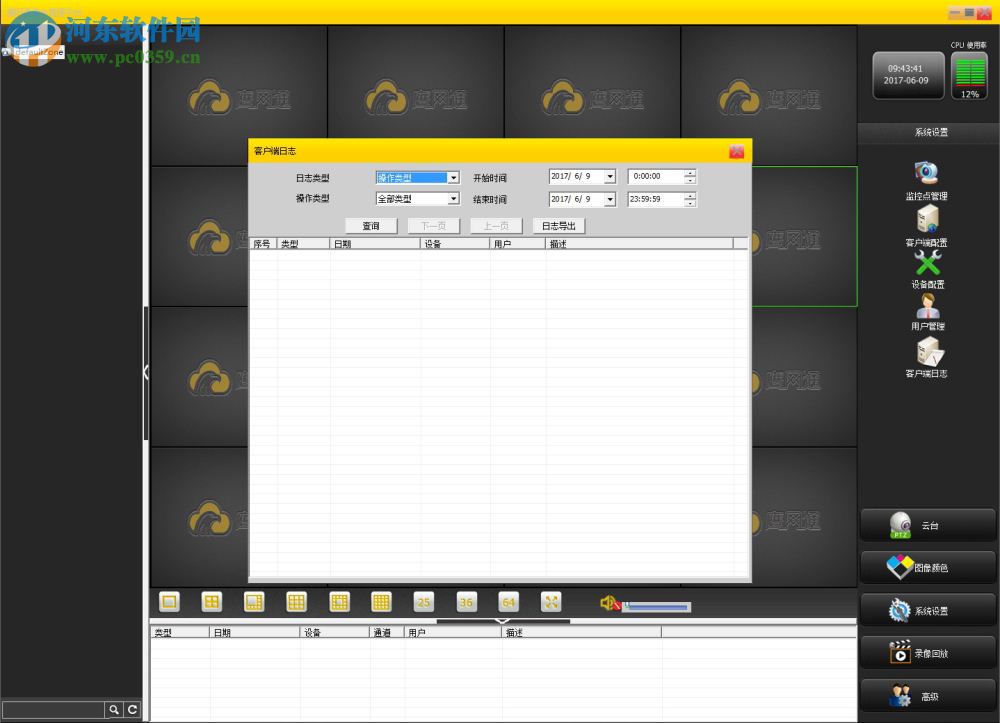Click the 查询 query button
1000x723 pixels.
point(371,226)
